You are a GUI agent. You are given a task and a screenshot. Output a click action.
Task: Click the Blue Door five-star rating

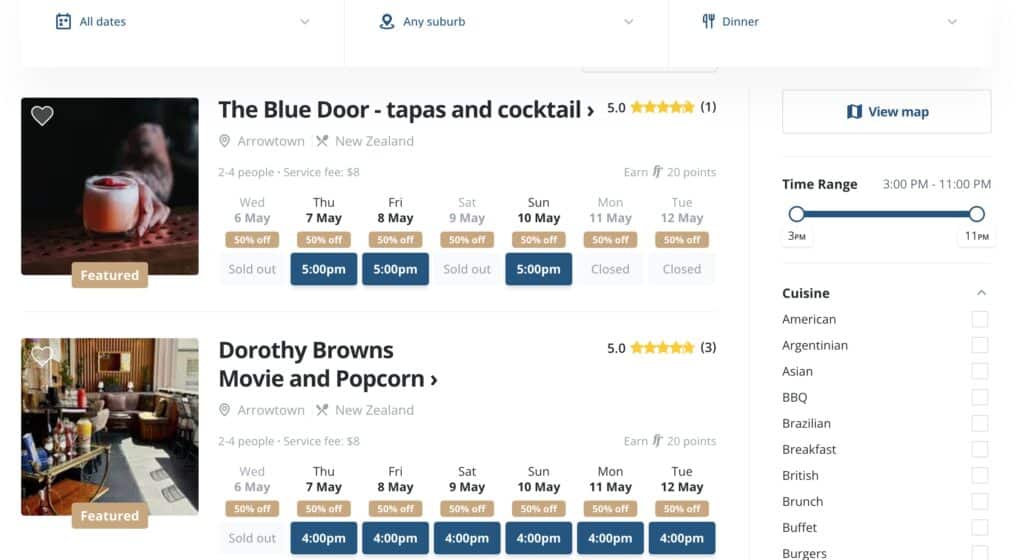(662, 107)
